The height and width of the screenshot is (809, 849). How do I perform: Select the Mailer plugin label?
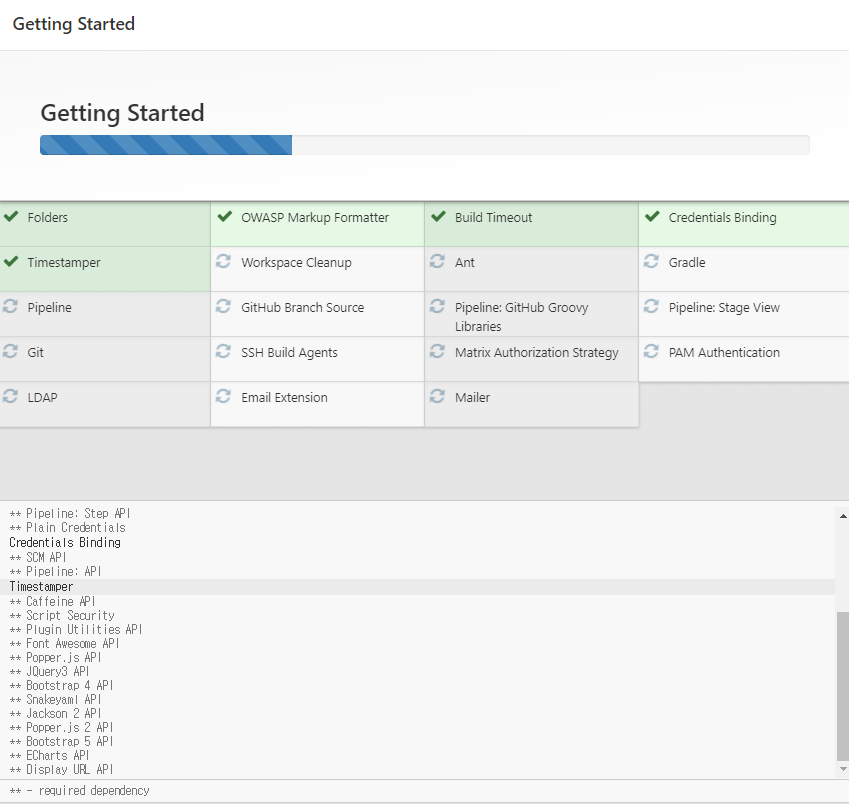tap(472, 397)
